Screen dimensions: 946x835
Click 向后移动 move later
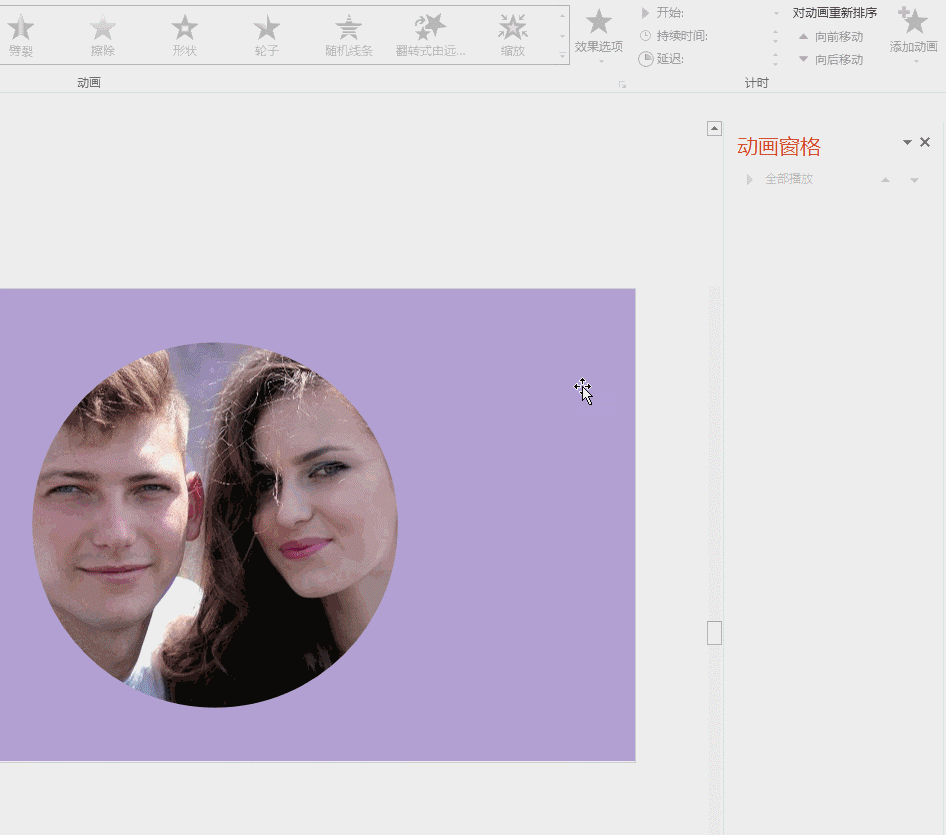tap(831, 60)
